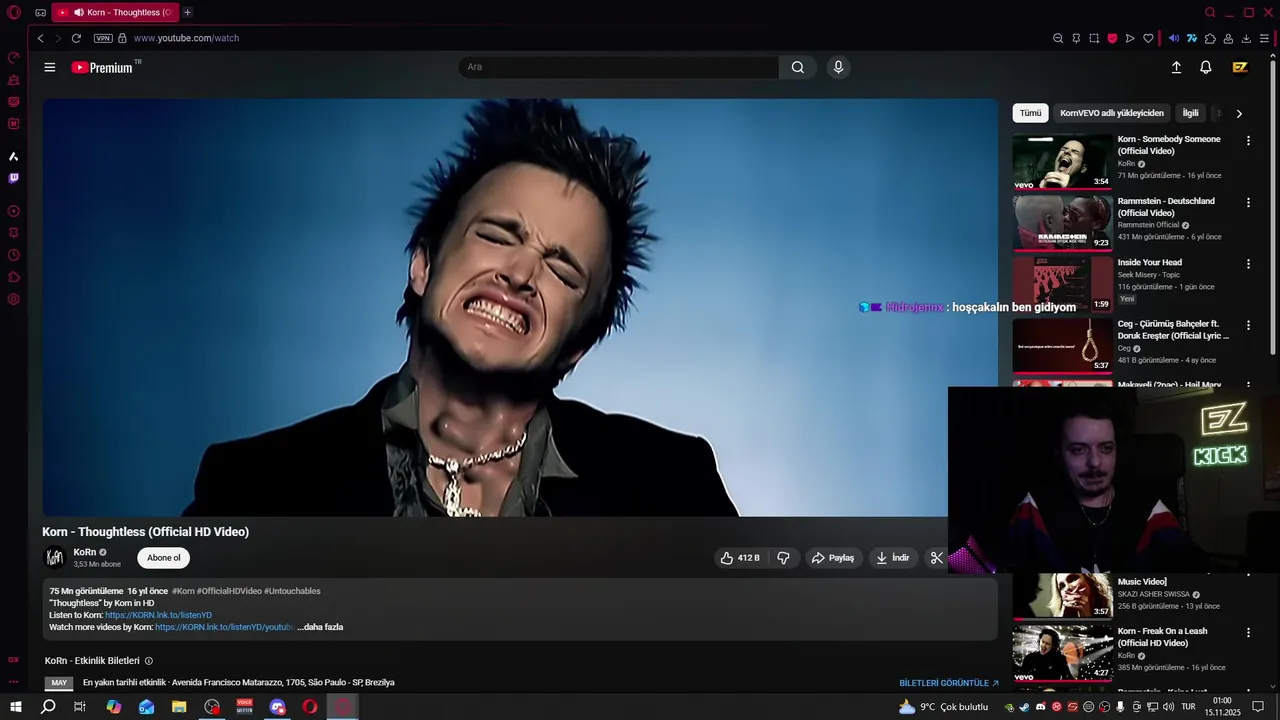Click the 7TV extension icon
1280x720 pixels.
coord(1192,38)
